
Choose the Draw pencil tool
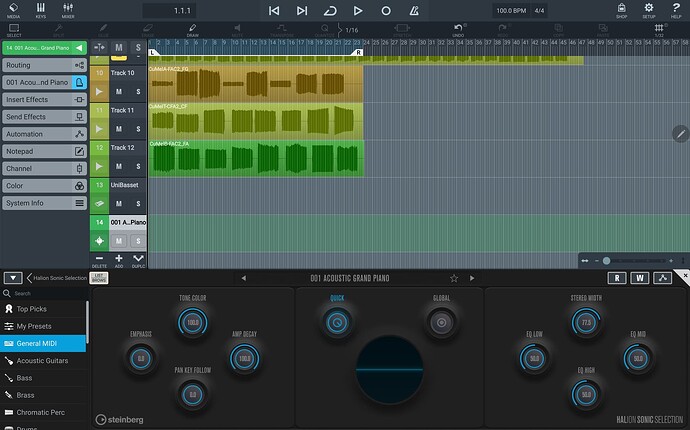coord(192,30)
